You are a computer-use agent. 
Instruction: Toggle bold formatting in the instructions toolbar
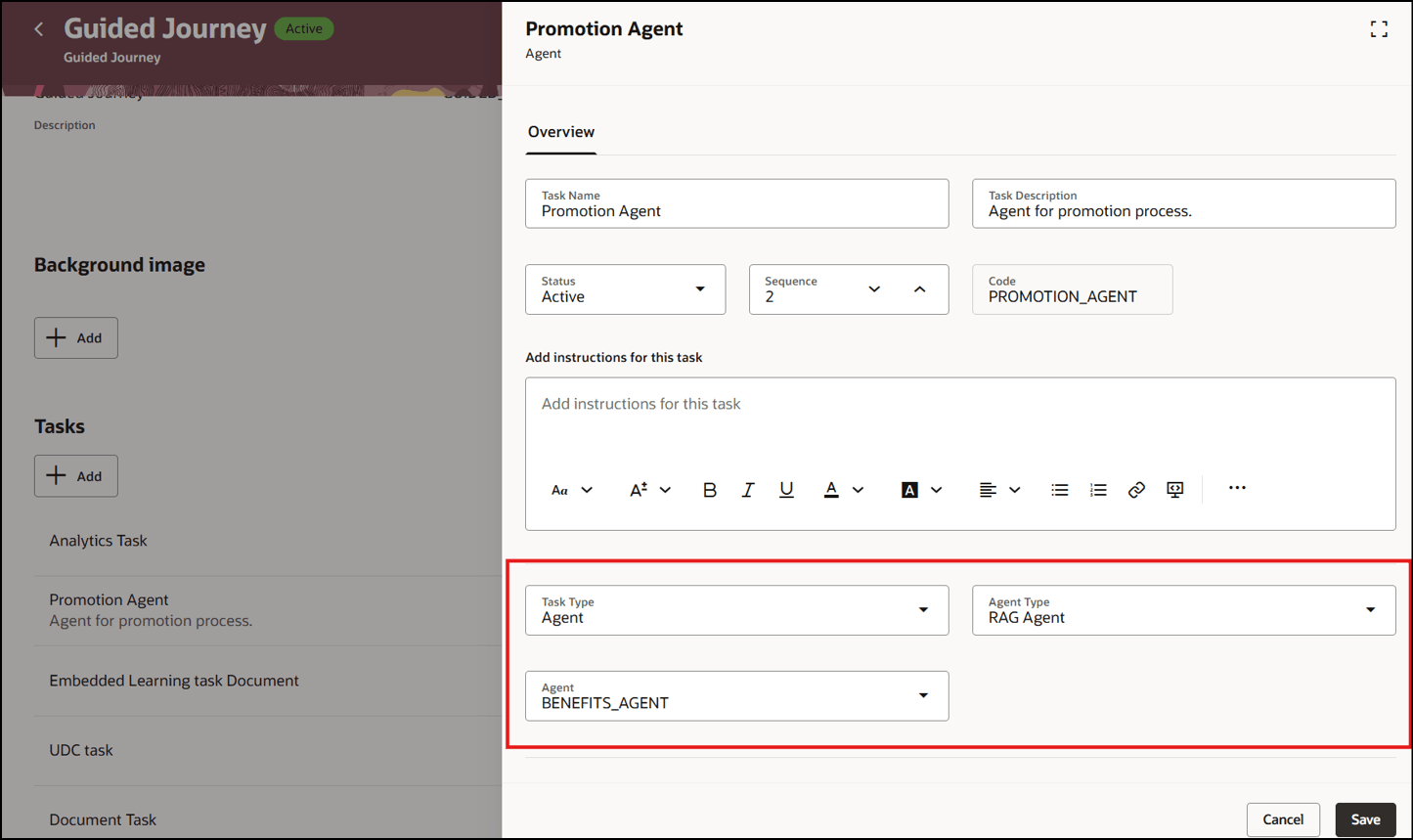710,489
